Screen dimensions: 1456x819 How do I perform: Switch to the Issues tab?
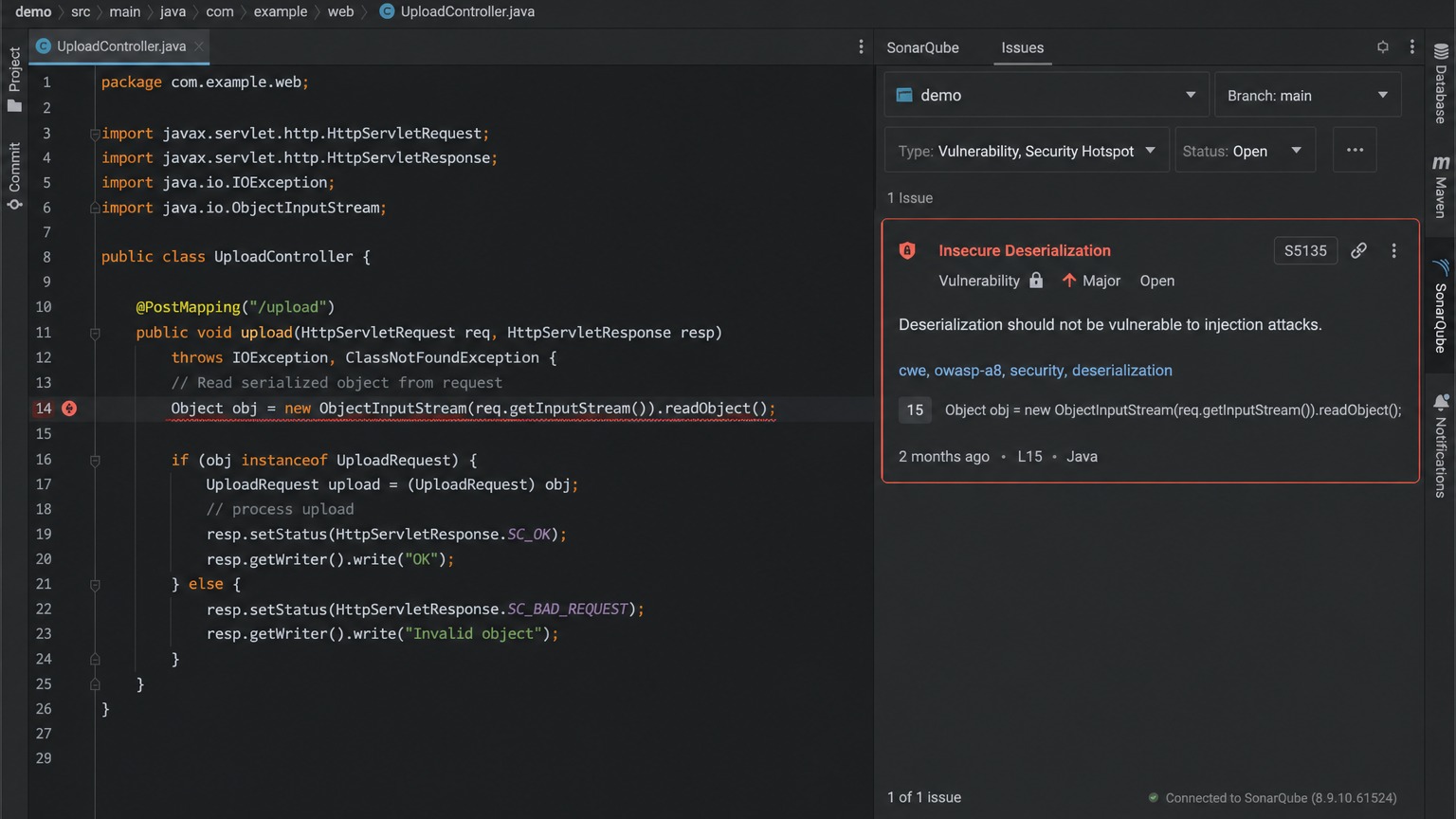(x=1022, y=47)
